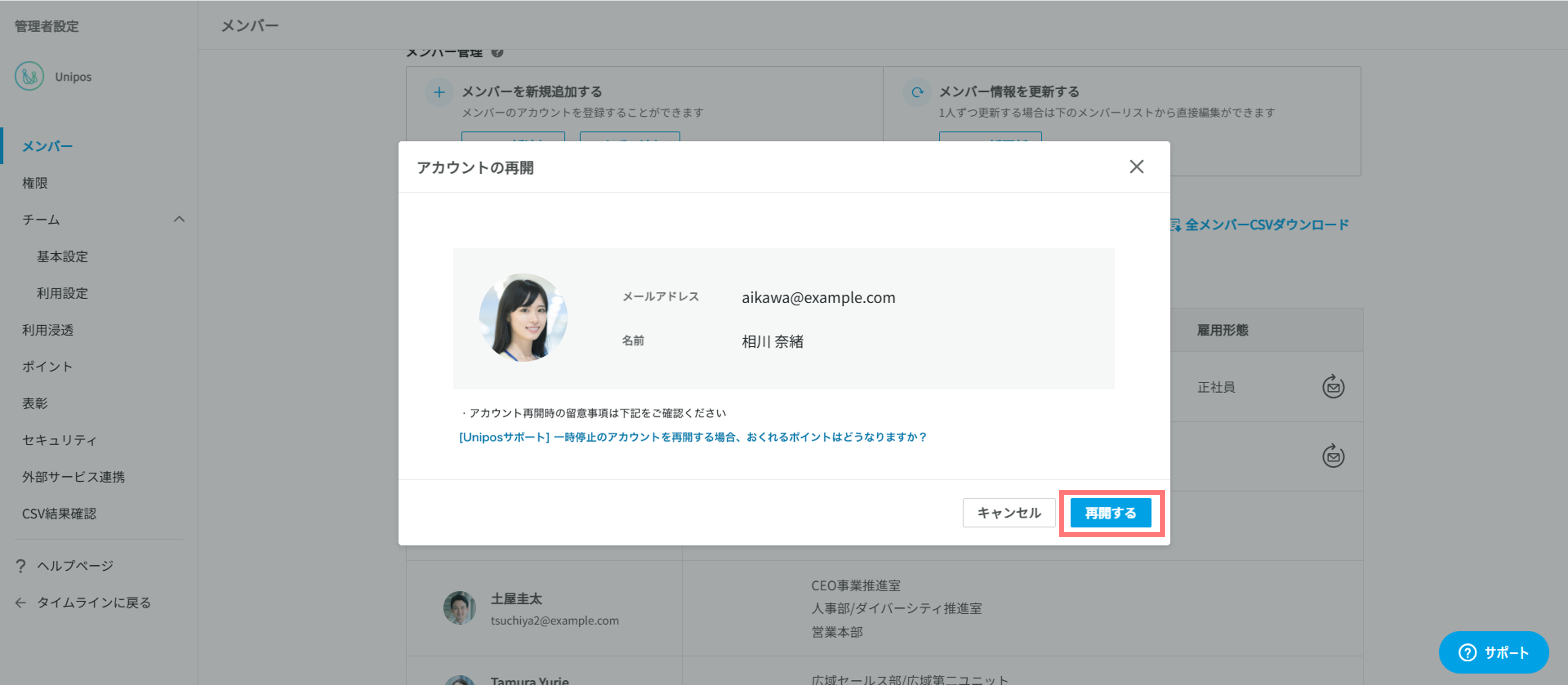This screenshot has width=1568, height=685.
Task: Open 表彰 in sidebar
Action: (35, 403)
